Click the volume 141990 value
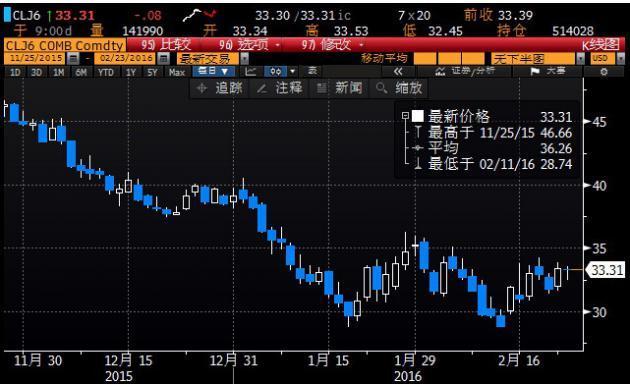The image size is (630, 388). [x=143, y=31]
